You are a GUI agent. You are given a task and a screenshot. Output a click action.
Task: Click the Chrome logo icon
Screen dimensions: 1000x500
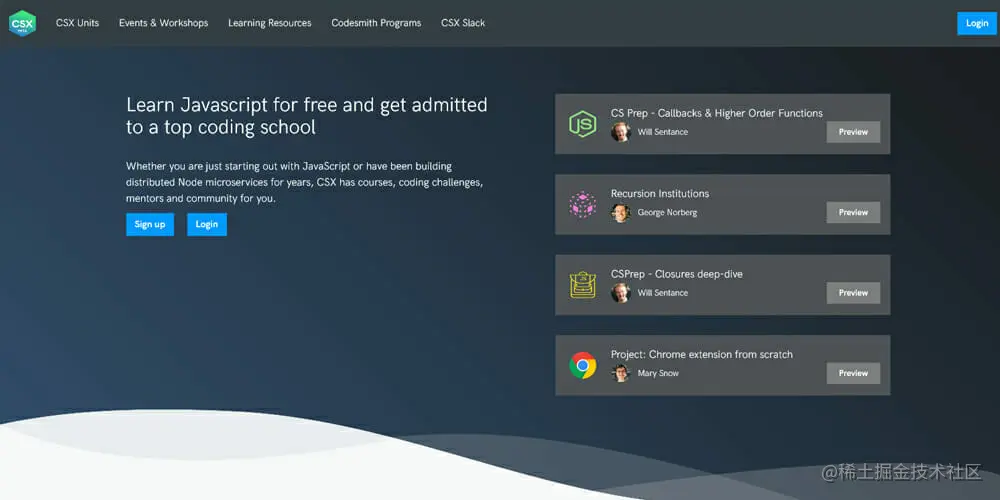(x=582, y=365)
